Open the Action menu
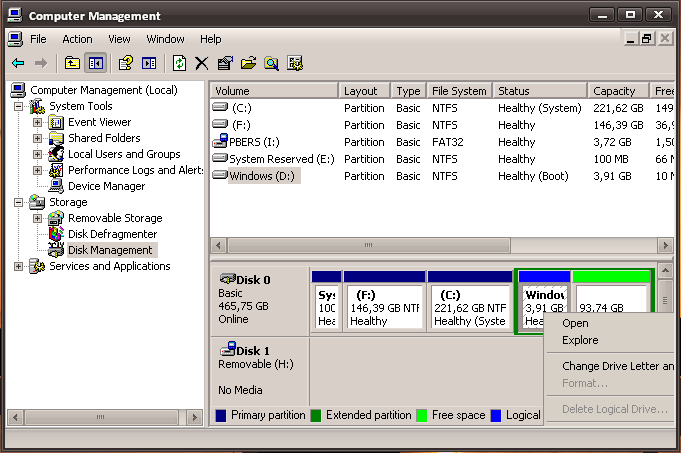The image size is (681, 453). coord(77,39)
